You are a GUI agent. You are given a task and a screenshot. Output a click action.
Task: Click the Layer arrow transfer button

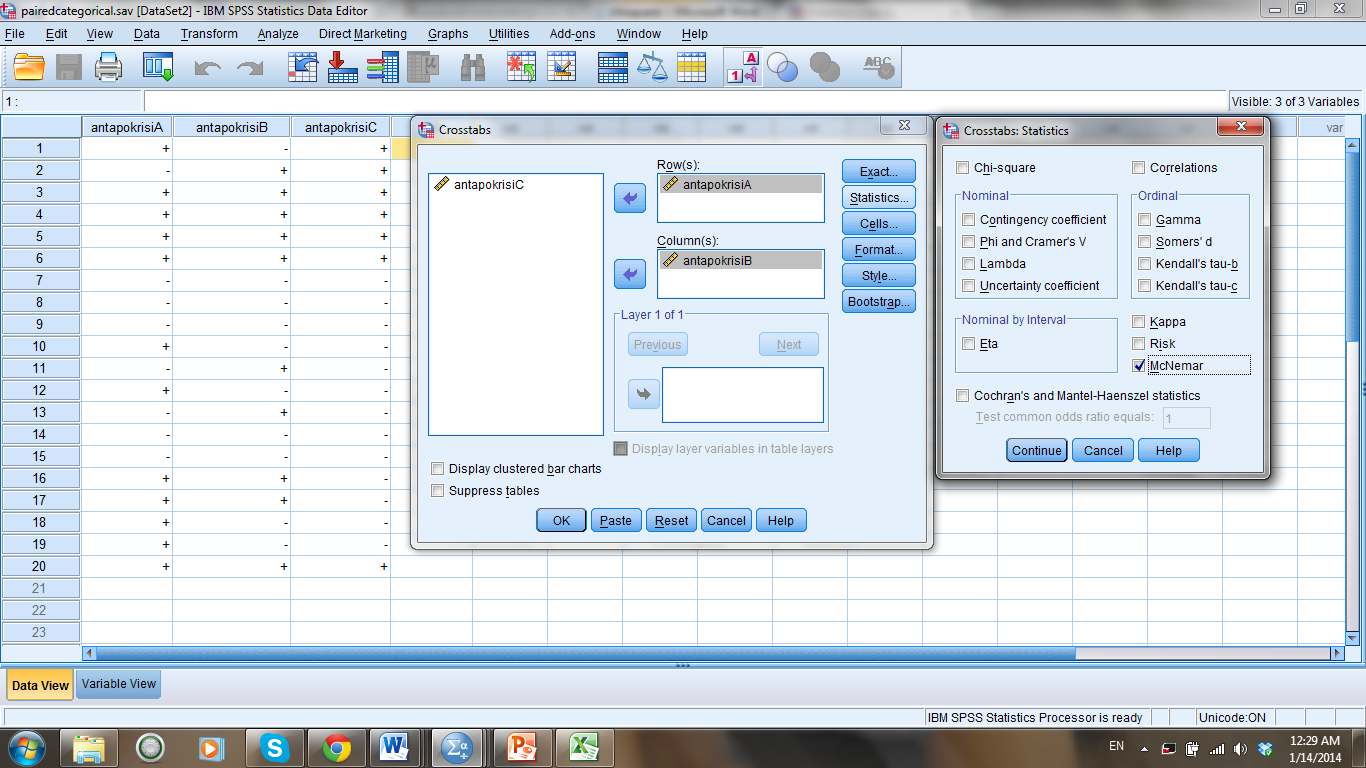pyautogui.click(x=644, y=394)
